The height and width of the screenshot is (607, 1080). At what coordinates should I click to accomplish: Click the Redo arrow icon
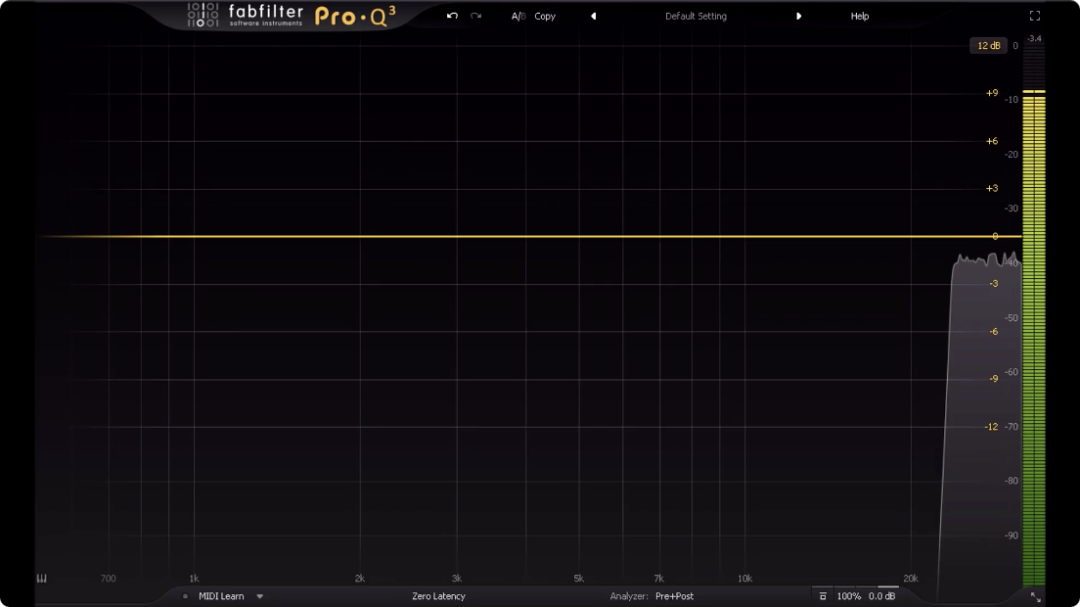[x=476, y=16]
